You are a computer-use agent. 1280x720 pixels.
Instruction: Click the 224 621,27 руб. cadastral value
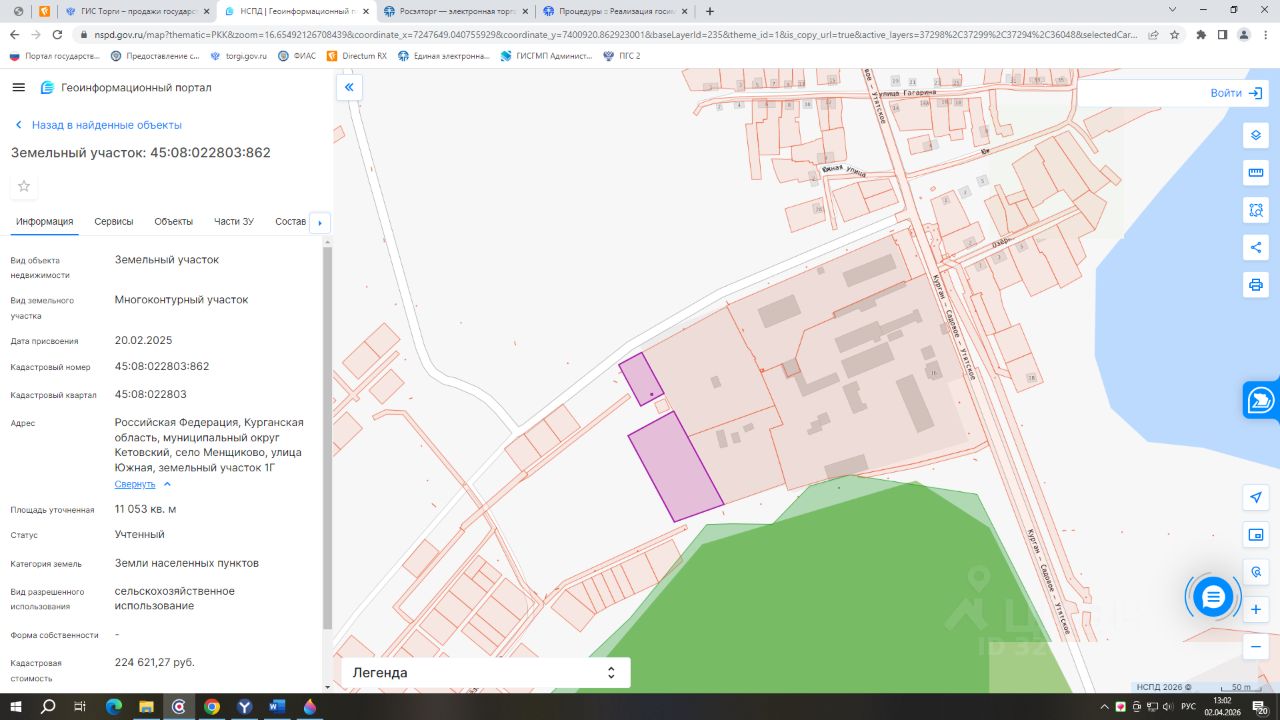155,662
